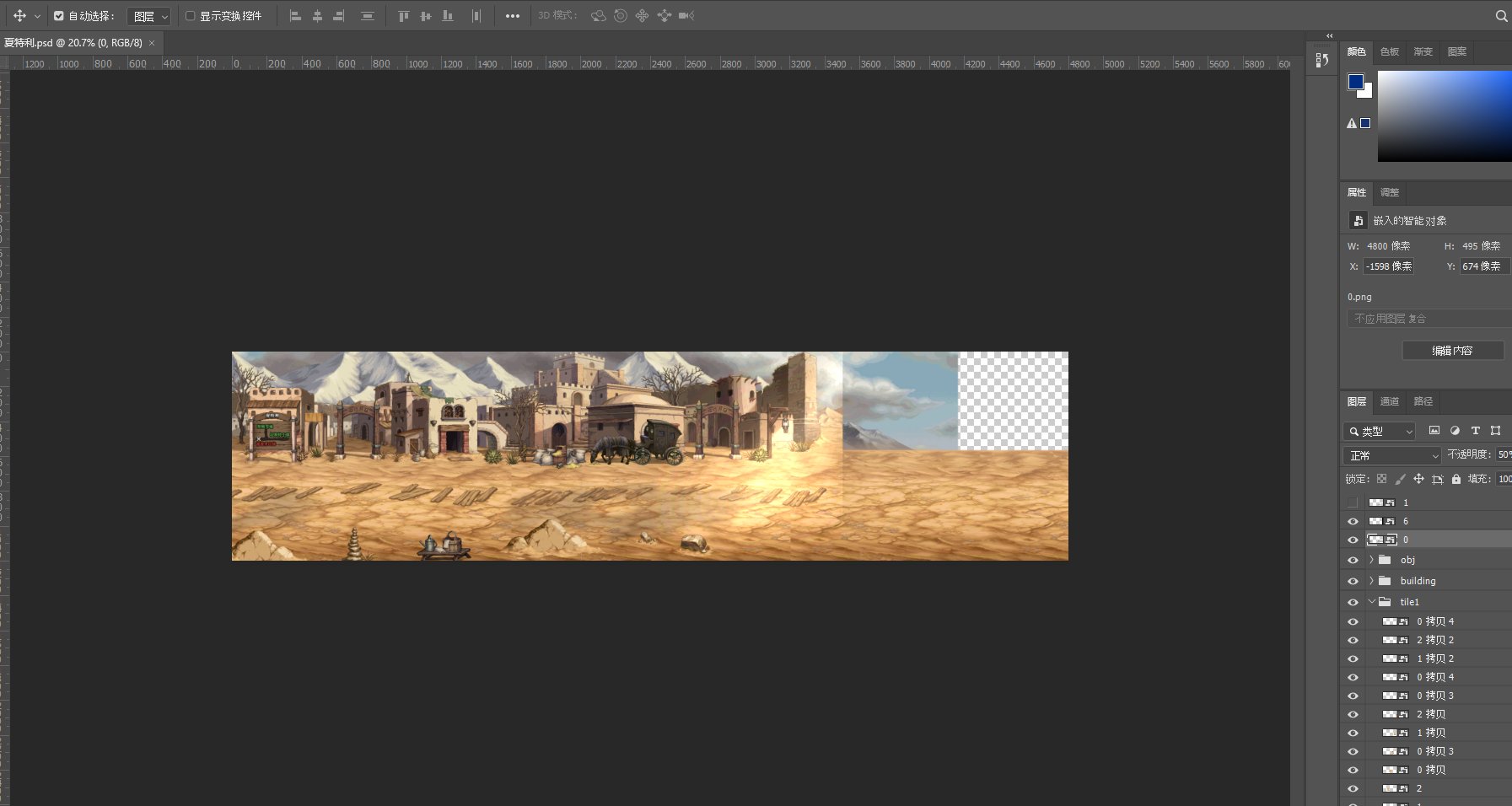Enable the 显示变换控件 checkbox
The image size is (1512, 806).
pos(191,16)
